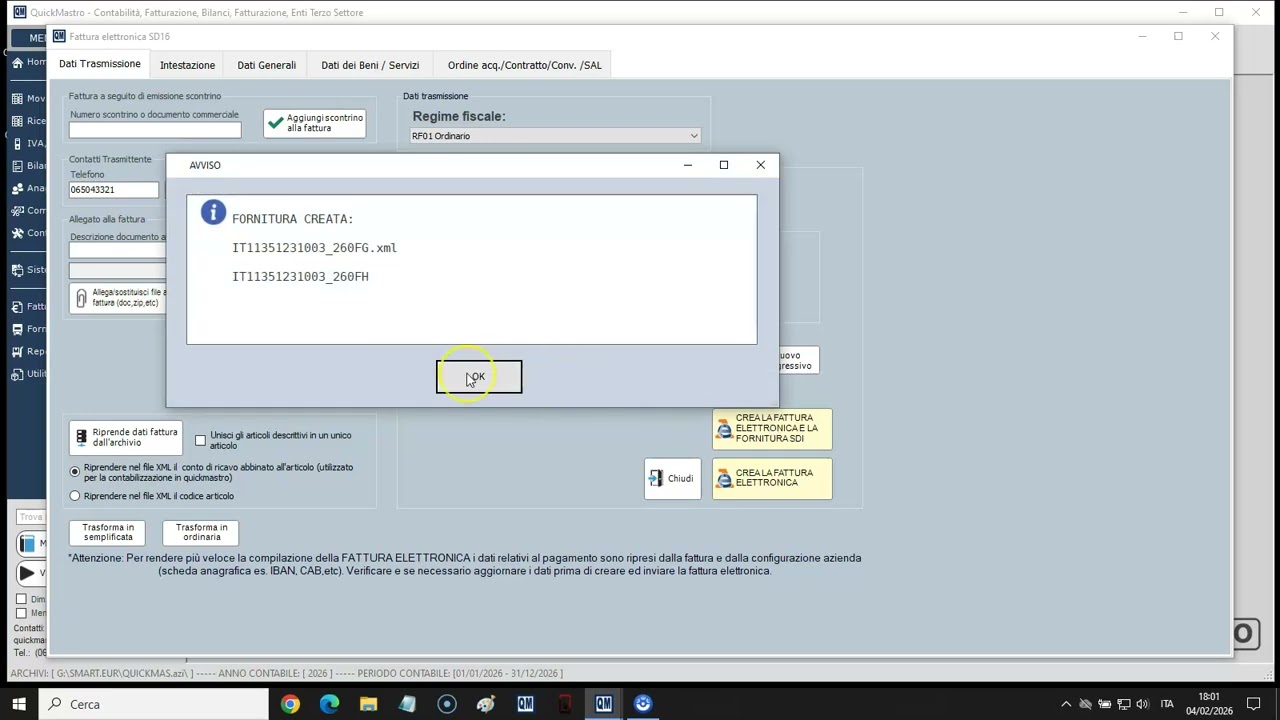Switch to Ordine acq./Contratto/Conv. /SAL tab
Image resolution: width=1280 pixels, height=720 pixels.
pyautogui.click(x=524, y=65)
